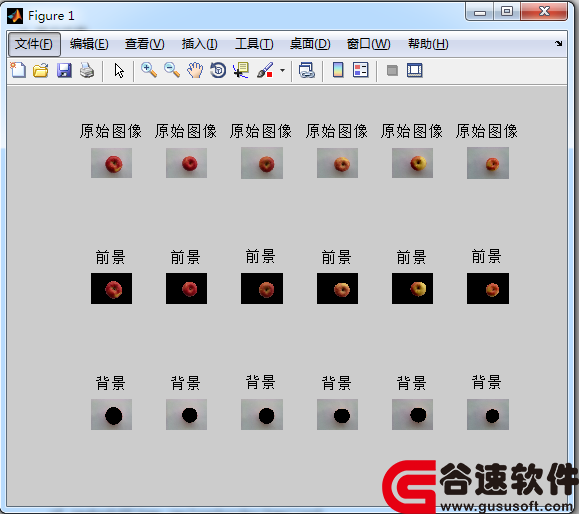Click the Link Plot icon

[306, 70]
